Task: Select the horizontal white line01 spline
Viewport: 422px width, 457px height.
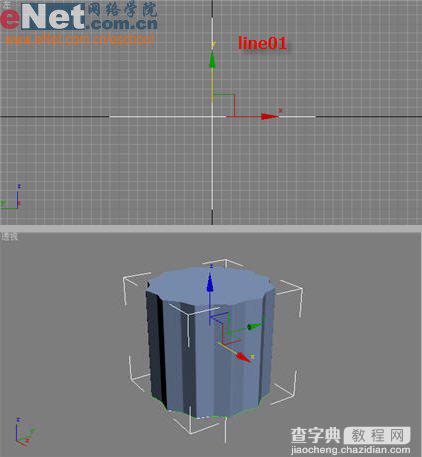Action: [212, 117]
